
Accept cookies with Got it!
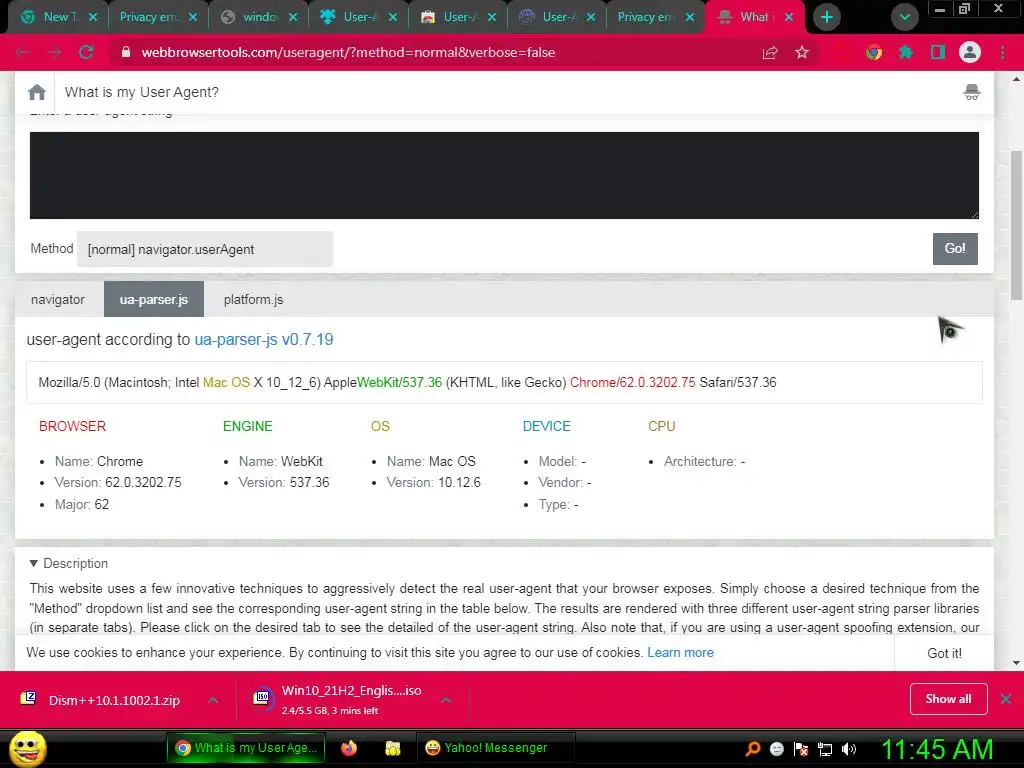[944, 653]
